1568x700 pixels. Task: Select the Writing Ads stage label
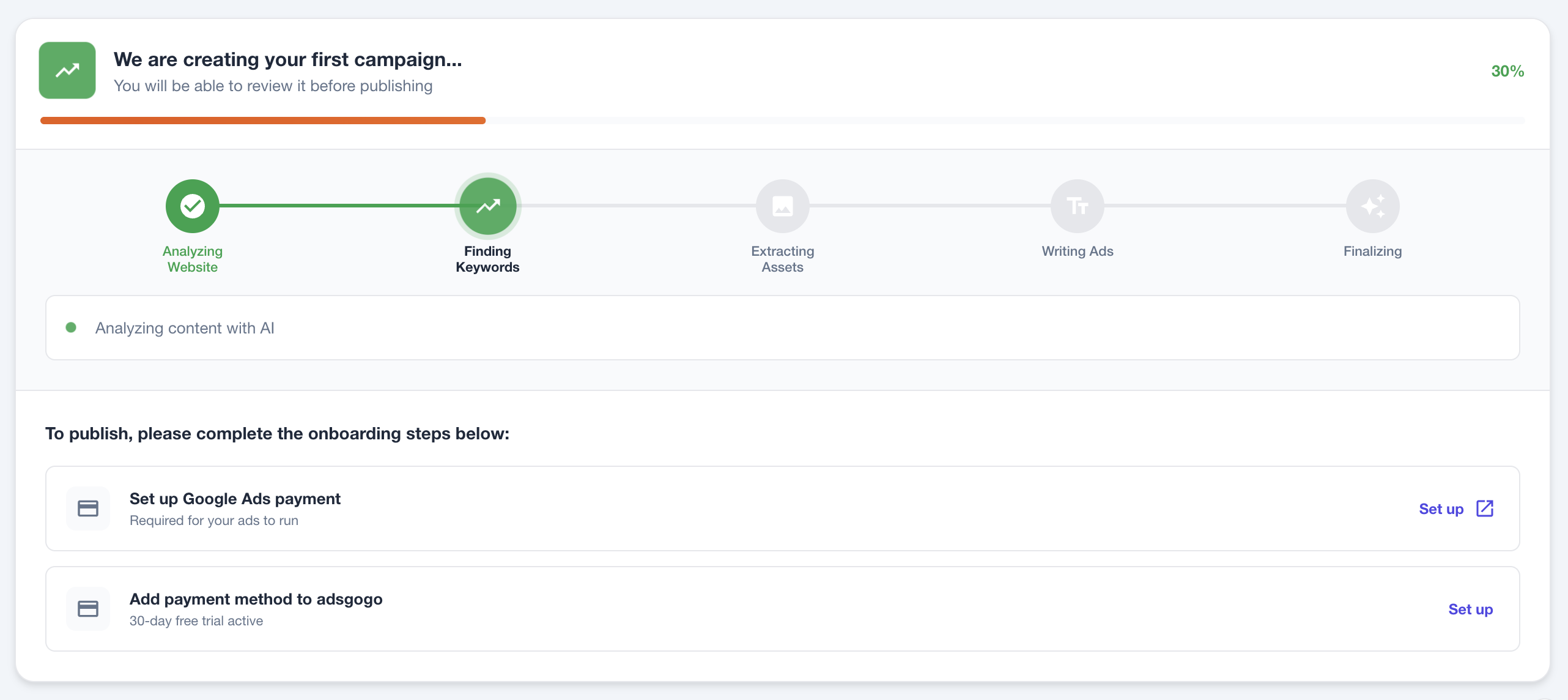pos(1077,251)
